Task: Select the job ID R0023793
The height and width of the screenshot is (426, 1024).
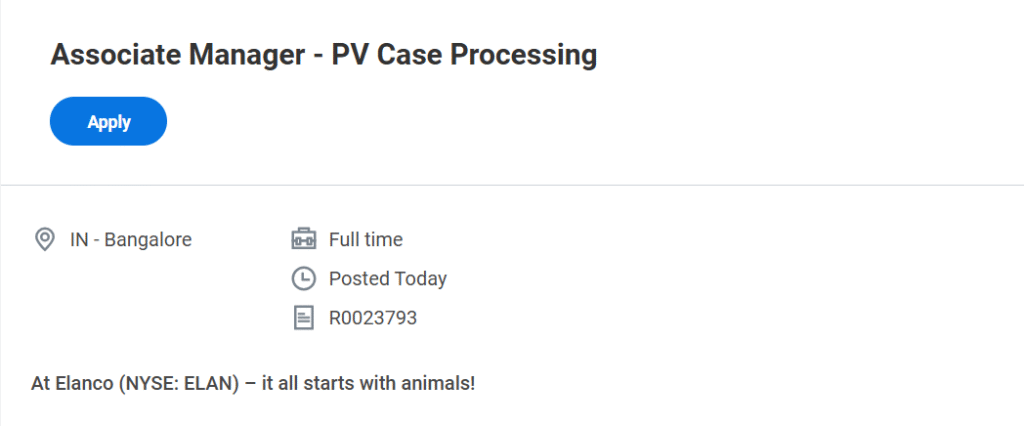Action: coord(373,319)
